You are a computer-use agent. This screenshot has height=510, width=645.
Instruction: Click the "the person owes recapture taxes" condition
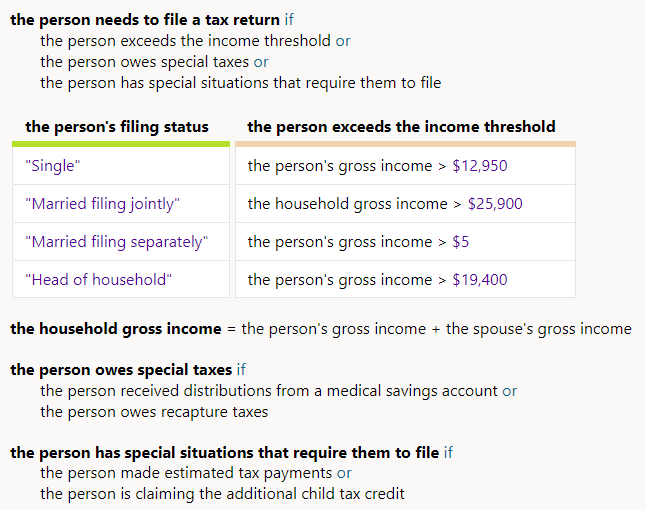[154, 412]
